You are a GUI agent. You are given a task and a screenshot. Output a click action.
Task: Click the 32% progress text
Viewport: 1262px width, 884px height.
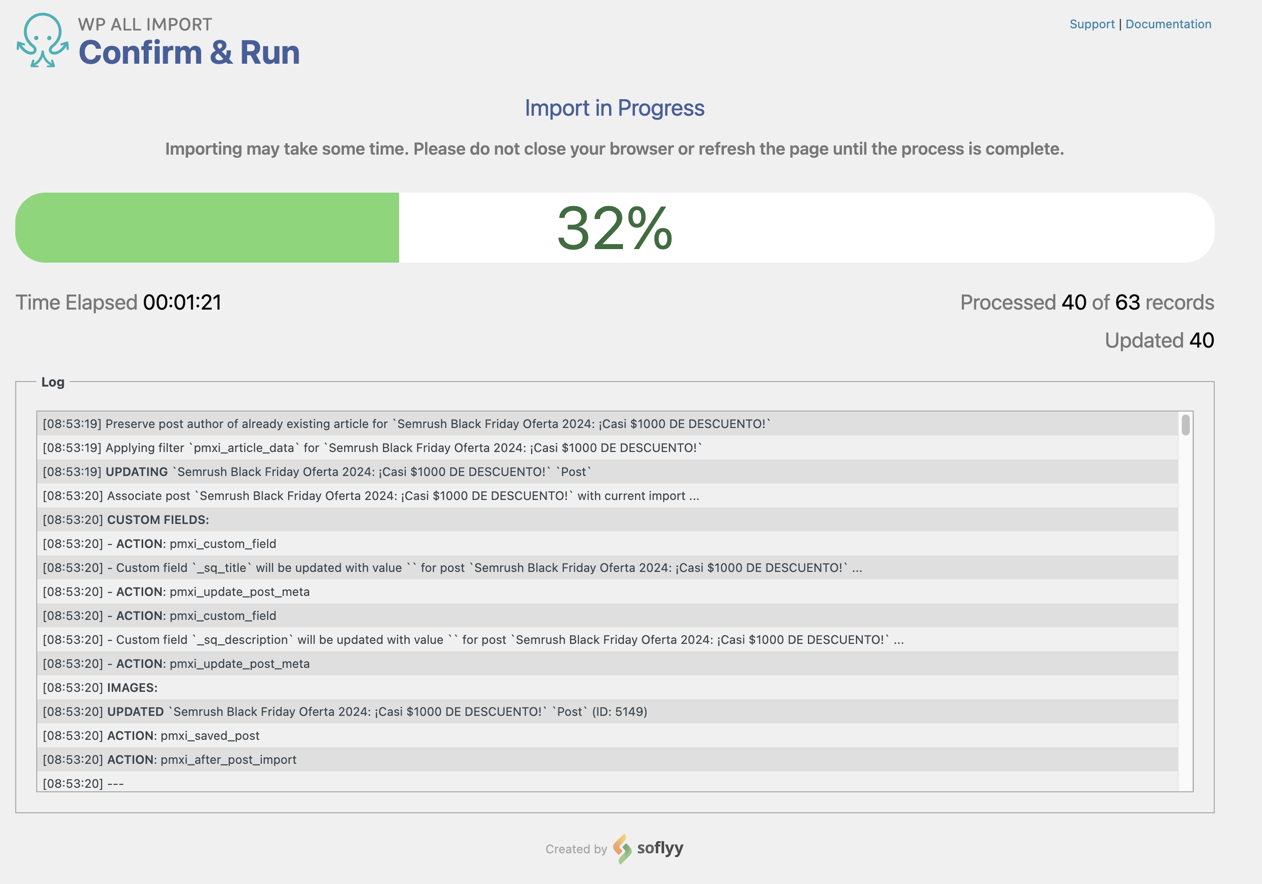click(x=614, y=228)
